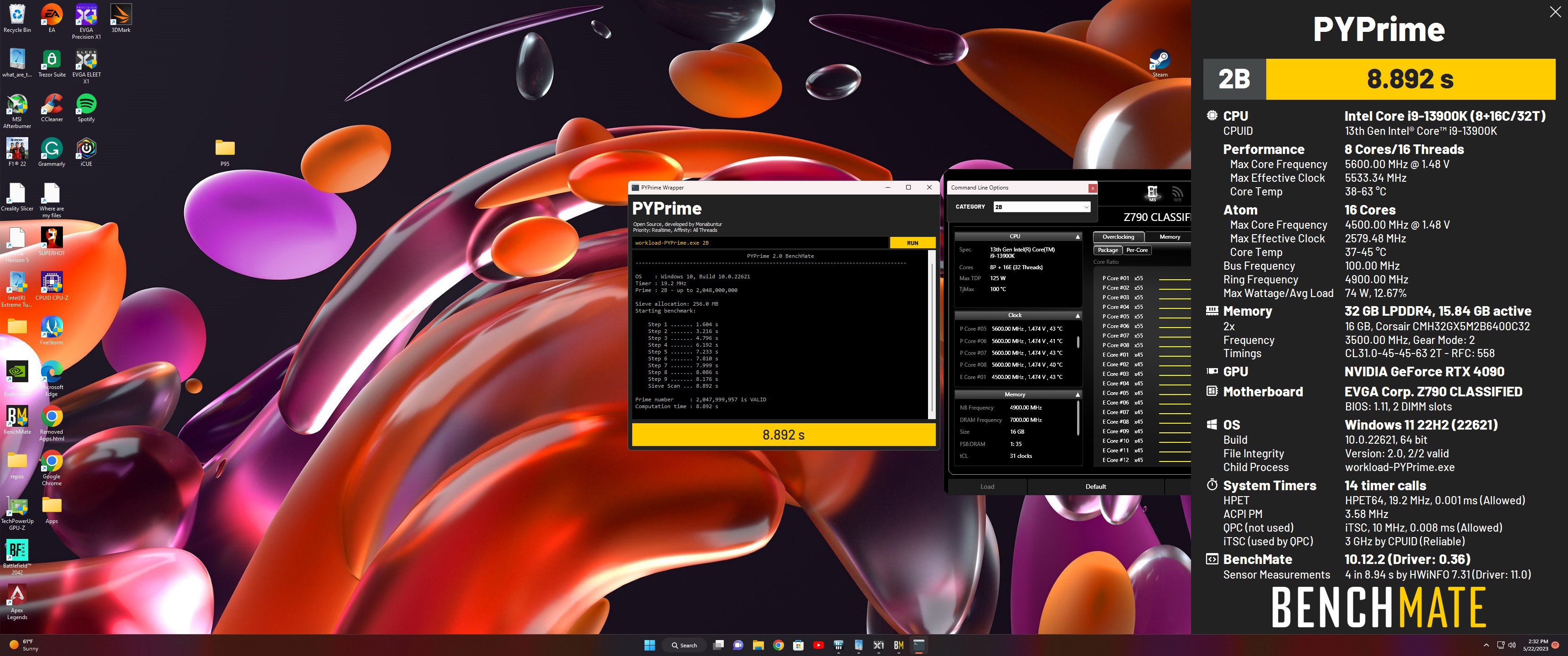This screenshot has height=656, width=1568.
Task: Click the 8.892 s yellow result bar
Action: point(784,435)
